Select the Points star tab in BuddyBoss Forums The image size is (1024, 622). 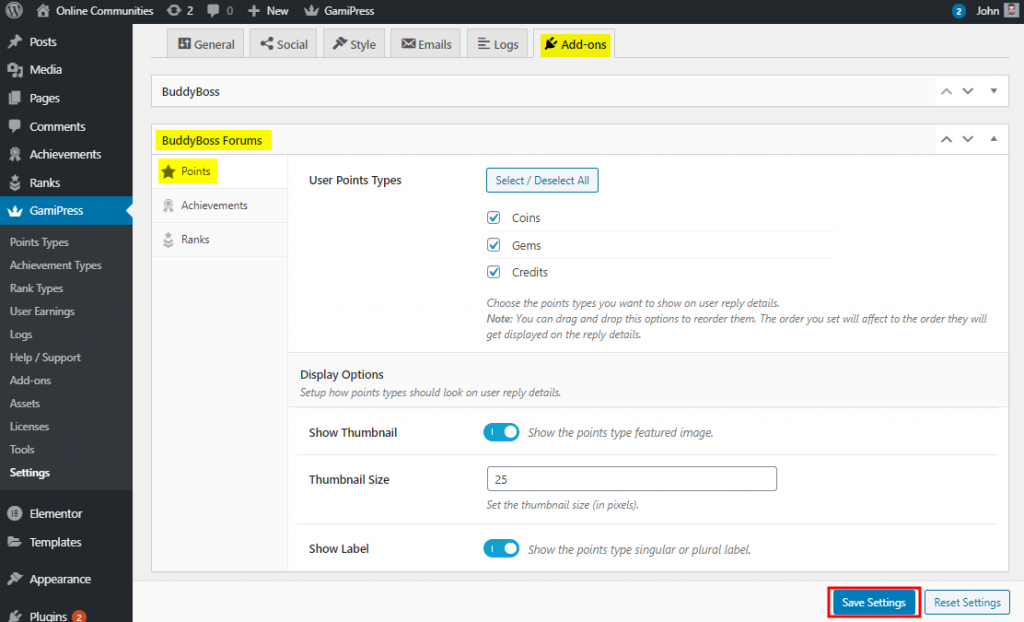click(187, 171)
